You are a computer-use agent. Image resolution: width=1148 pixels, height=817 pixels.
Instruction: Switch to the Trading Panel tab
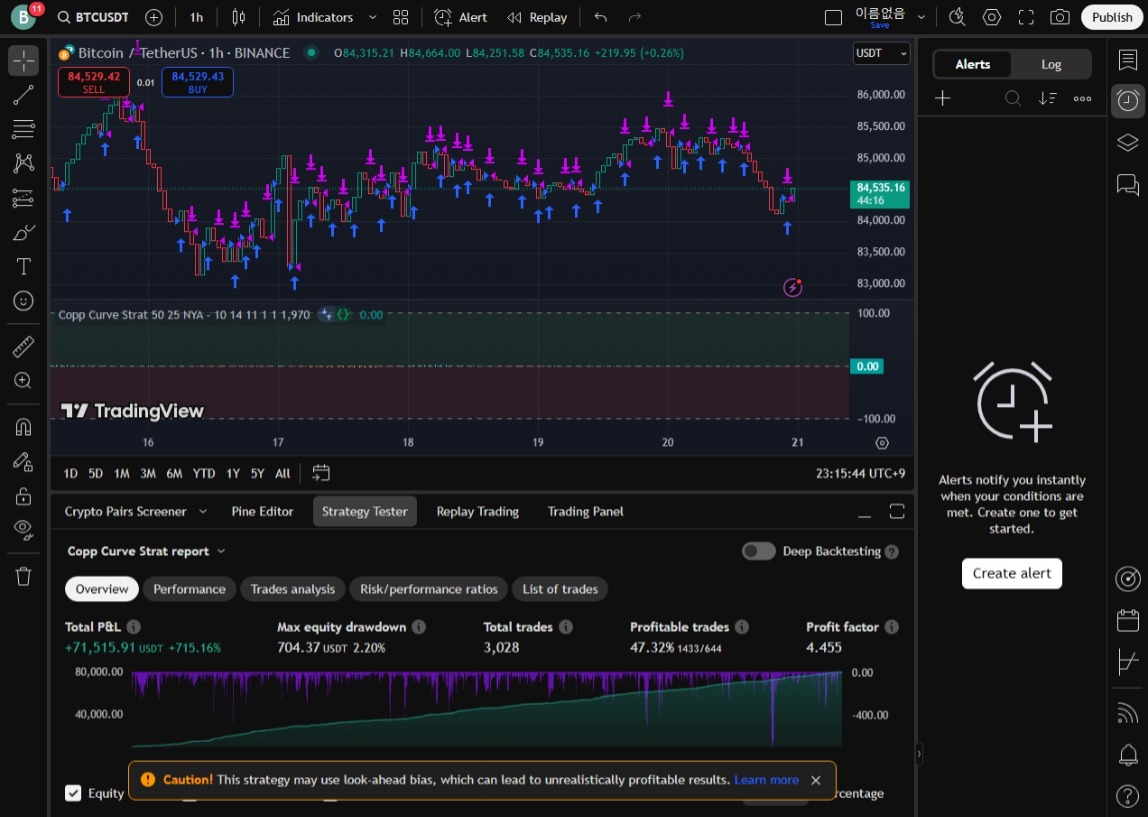pos(585,512)
